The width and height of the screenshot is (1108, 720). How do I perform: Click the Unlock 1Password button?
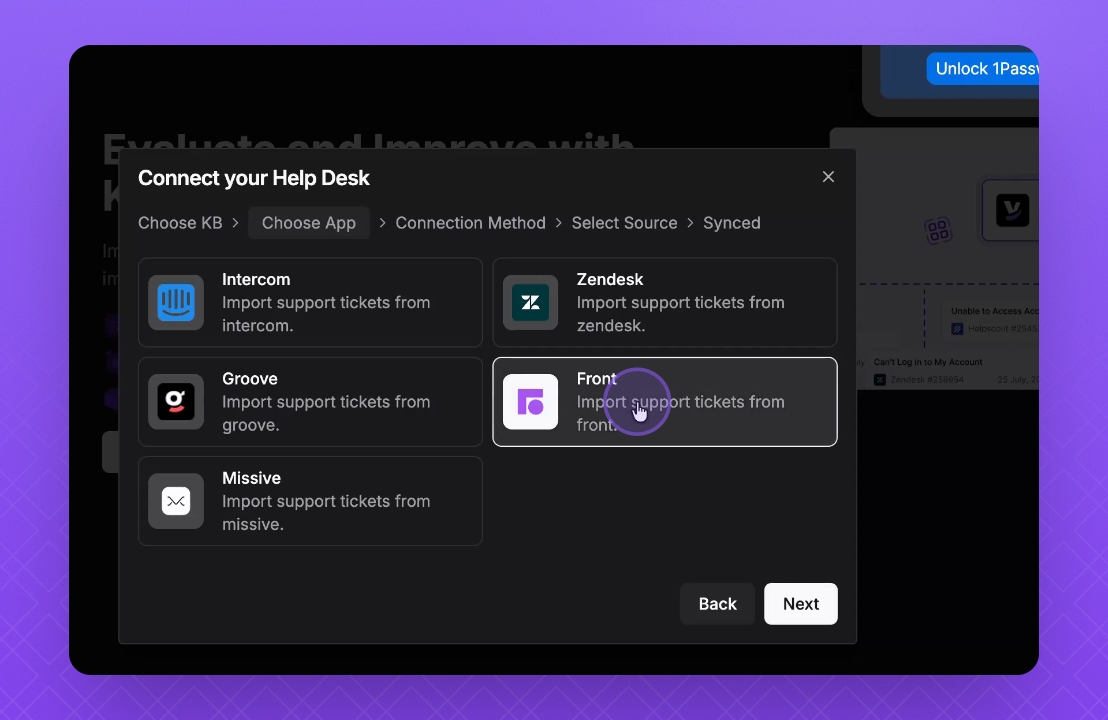pos(983,69)
